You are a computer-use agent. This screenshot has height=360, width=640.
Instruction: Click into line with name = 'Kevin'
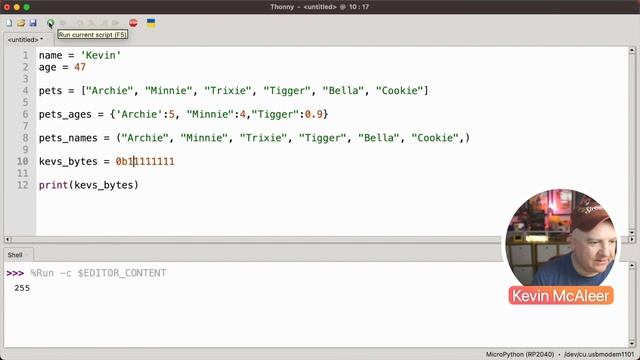click(80, 55)
